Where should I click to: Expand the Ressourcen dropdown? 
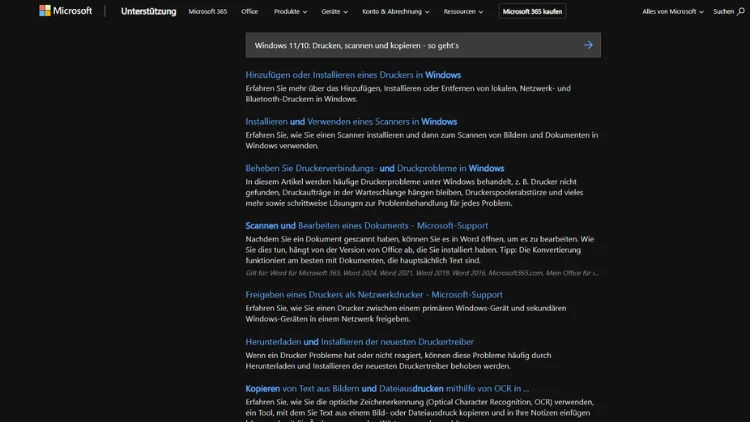tap(463, 11)
